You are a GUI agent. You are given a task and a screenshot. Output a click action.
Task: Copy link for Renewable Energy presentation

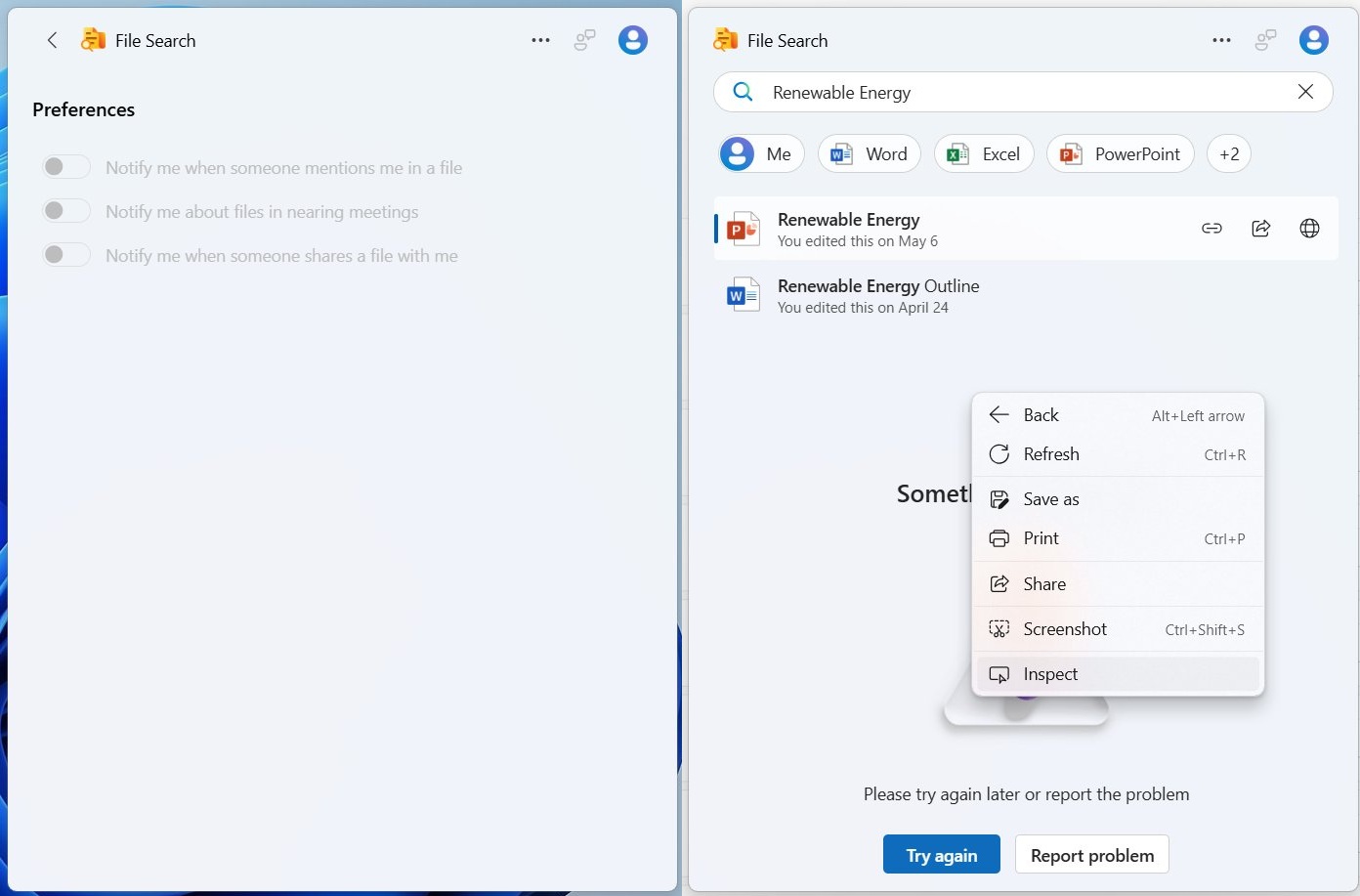pyautogui.click(x=1211, y=229)
